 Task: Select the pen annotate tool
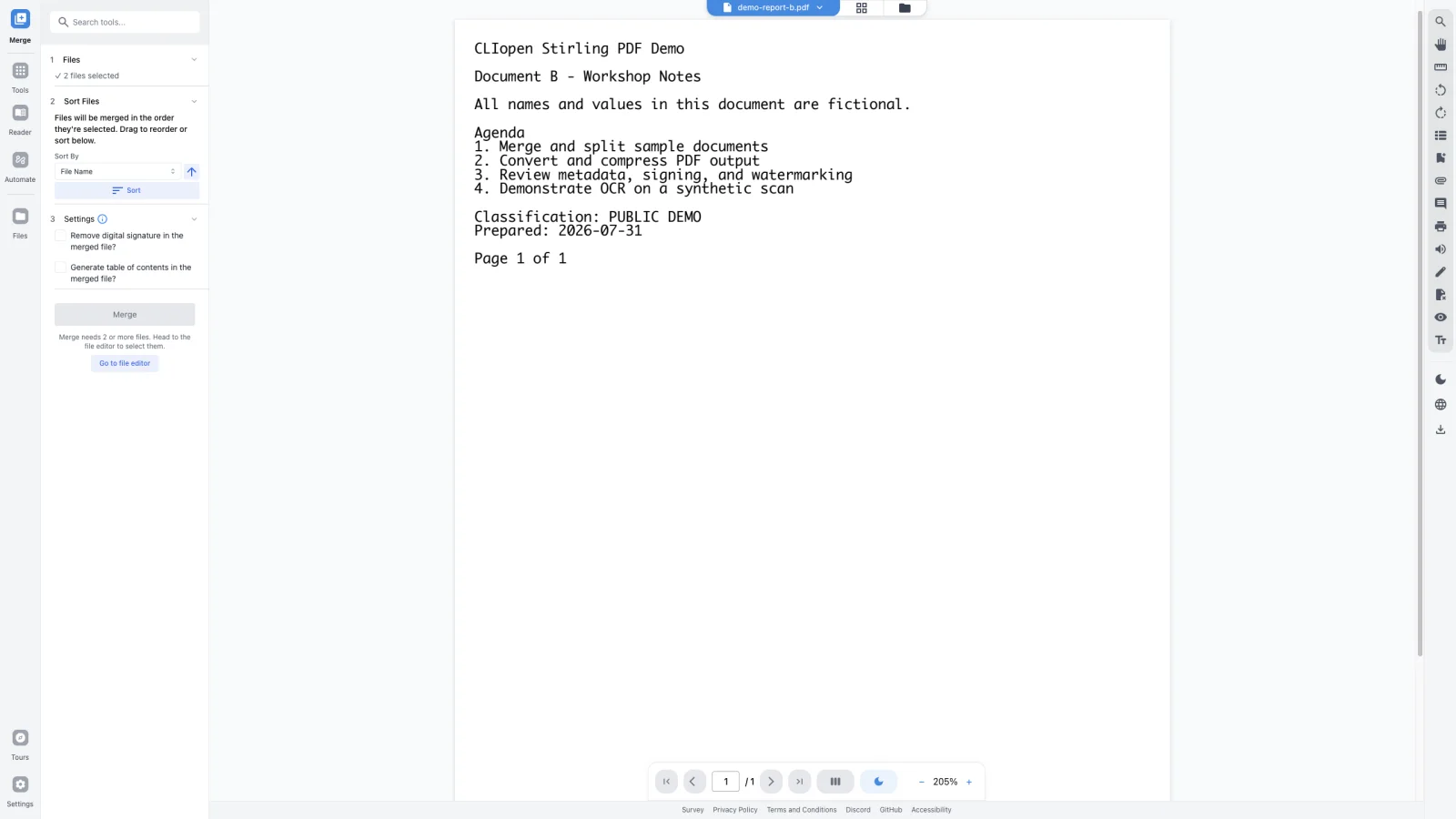click(1441, 272)
